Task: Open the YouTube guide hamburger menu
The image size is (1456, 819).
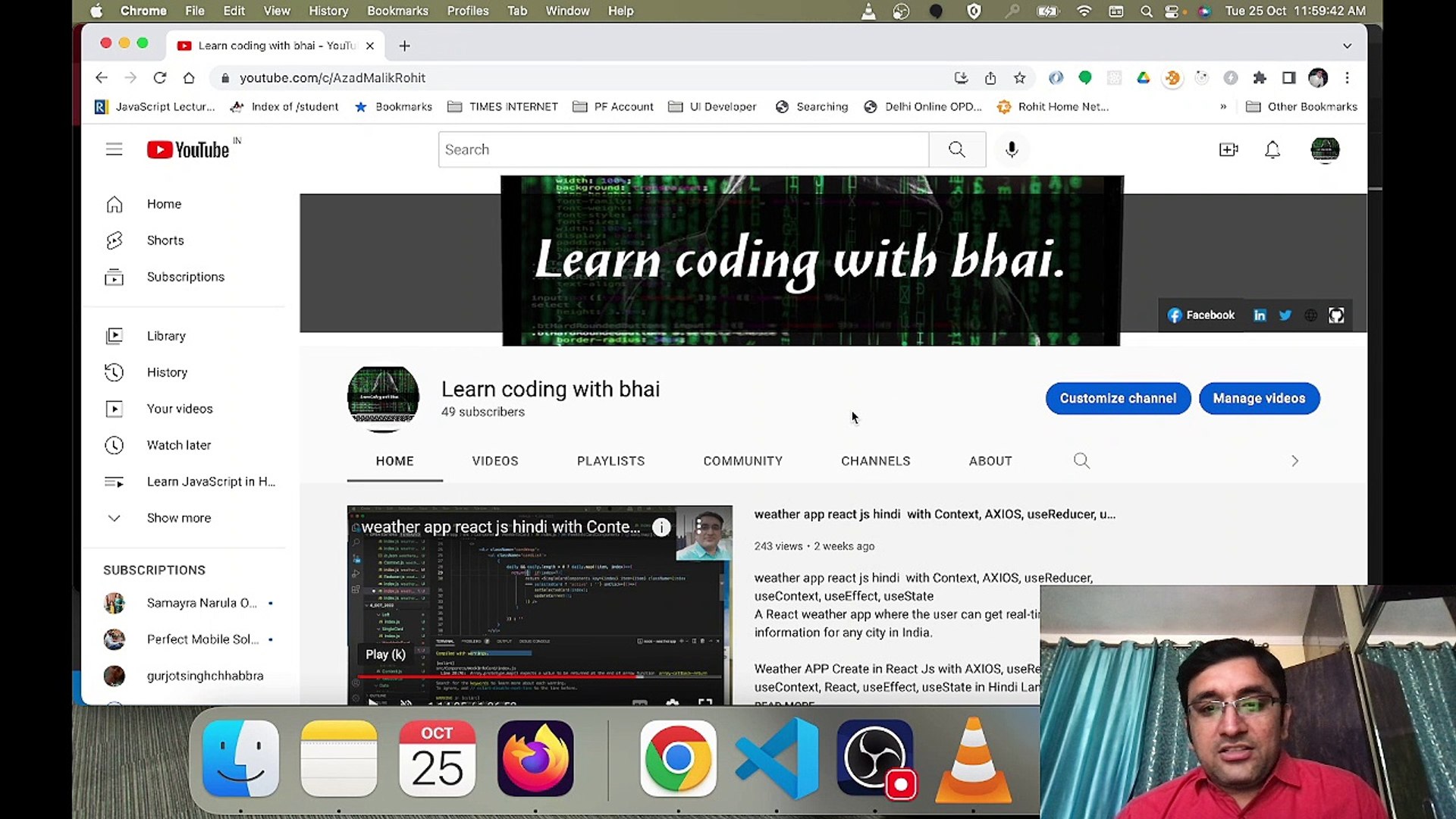Action: click(x=114, y=149)
